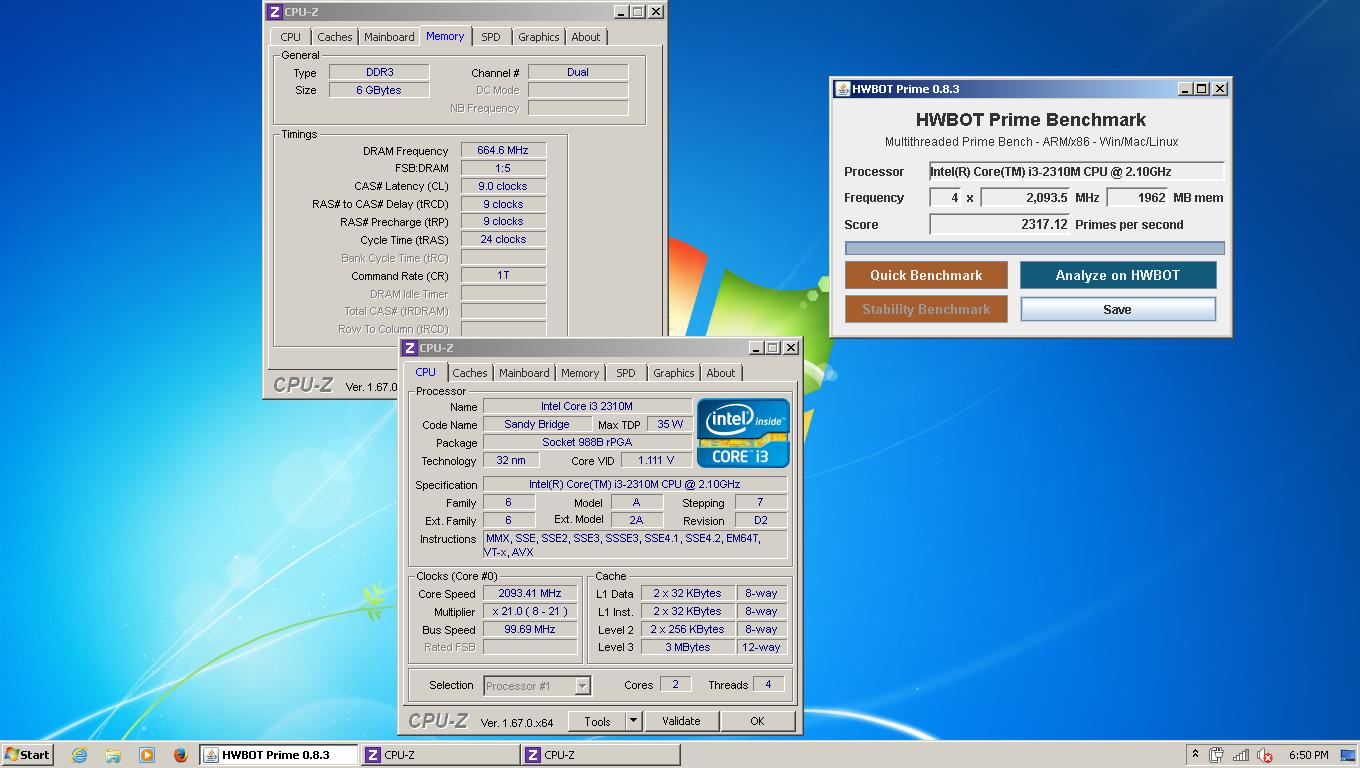
Task: Click the Tools button in CPU-Z
Action: pyautogui.click(x=598, y=721)
